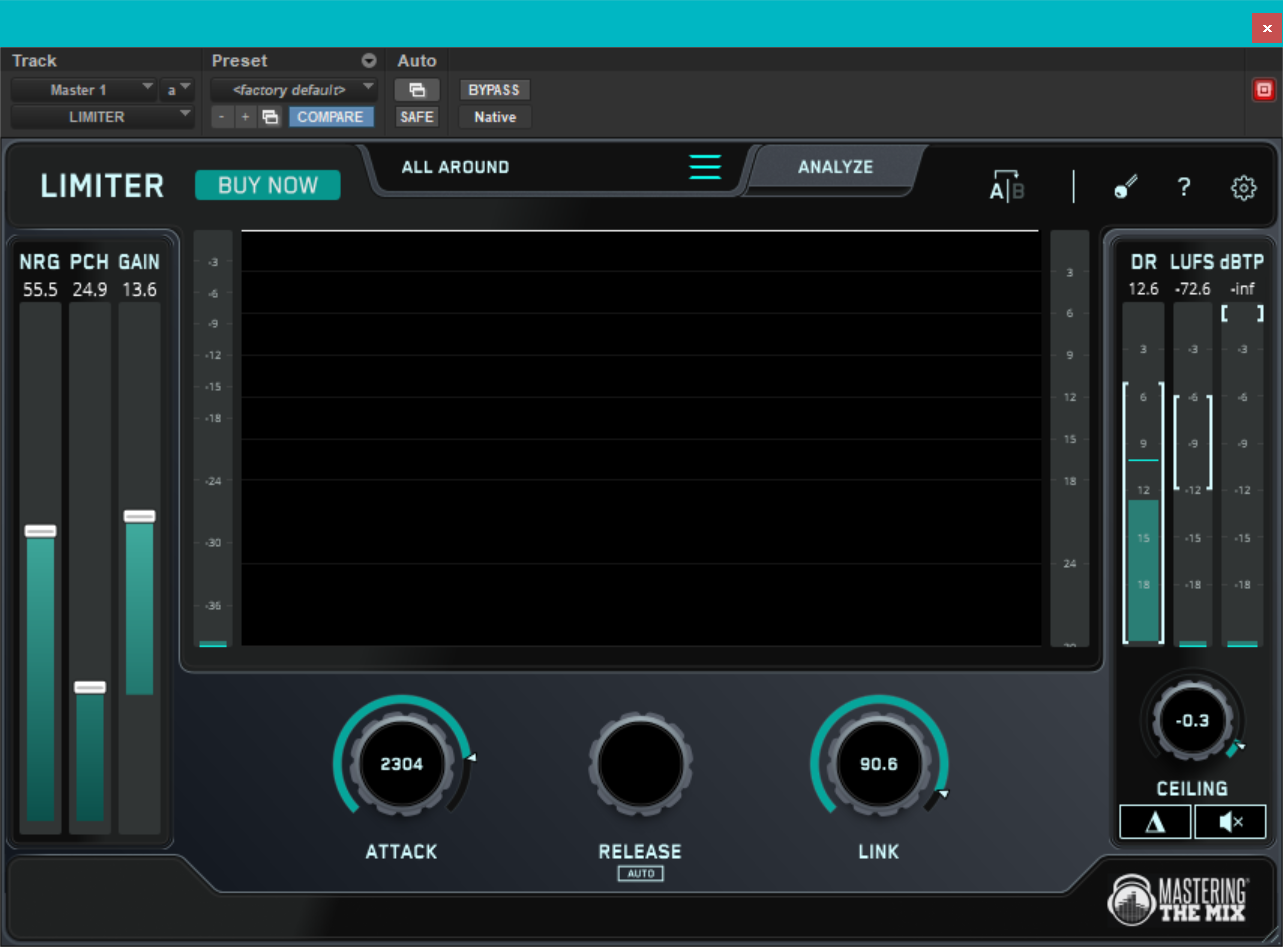The width and height of the screenshot is (1283, 947).
Task: Open the LIMITER plugin selector dropdown
Action: (103, 117)
